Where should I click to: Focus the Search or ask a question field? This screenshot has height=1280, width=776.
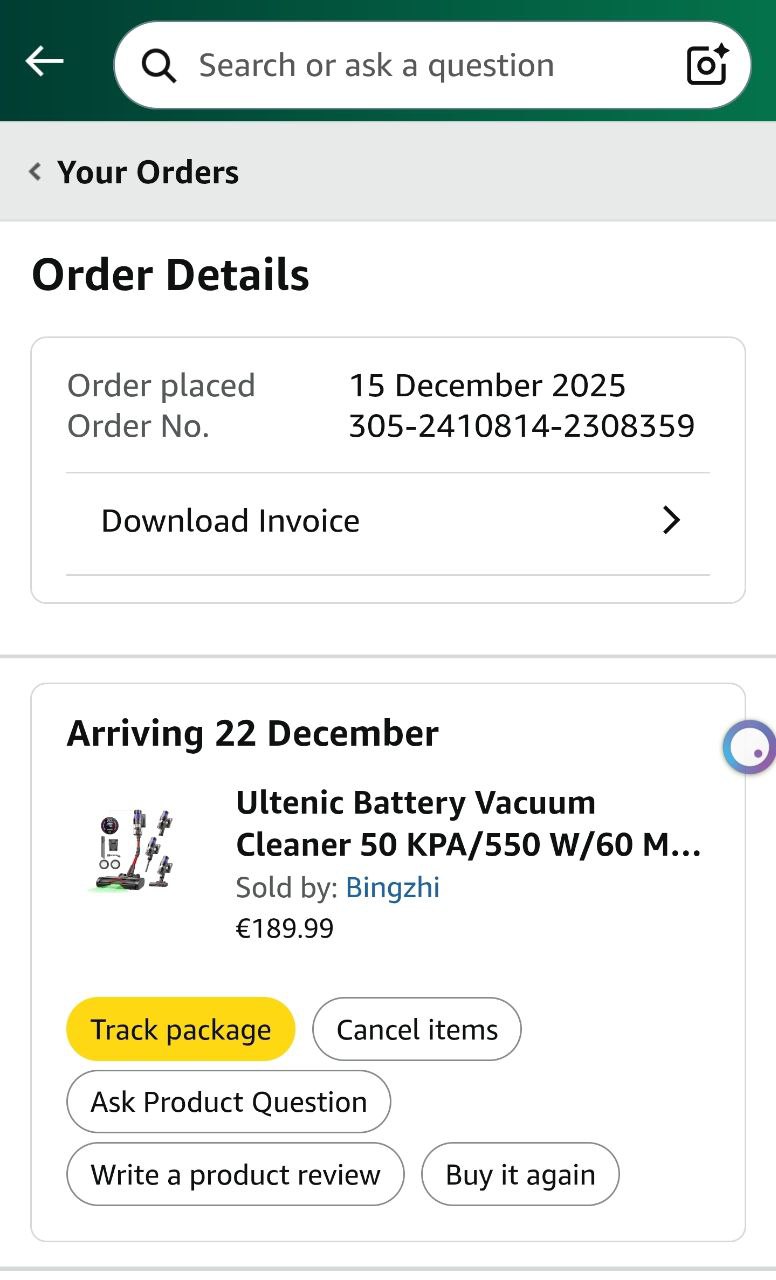click(400, 66)
